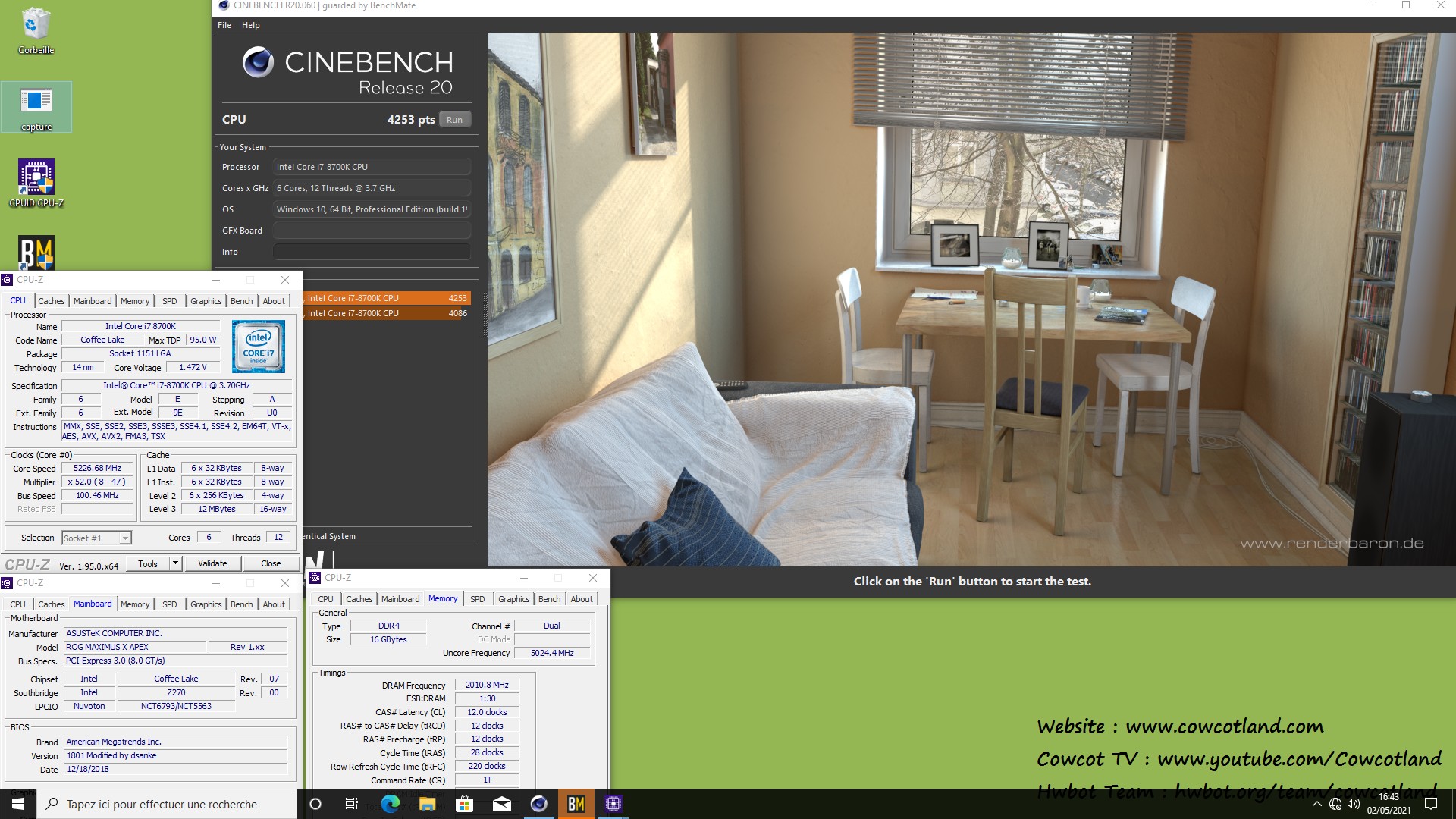Click the GFX Board field in Cinebench
The image size is (1456, 819).
coord(372,231)
